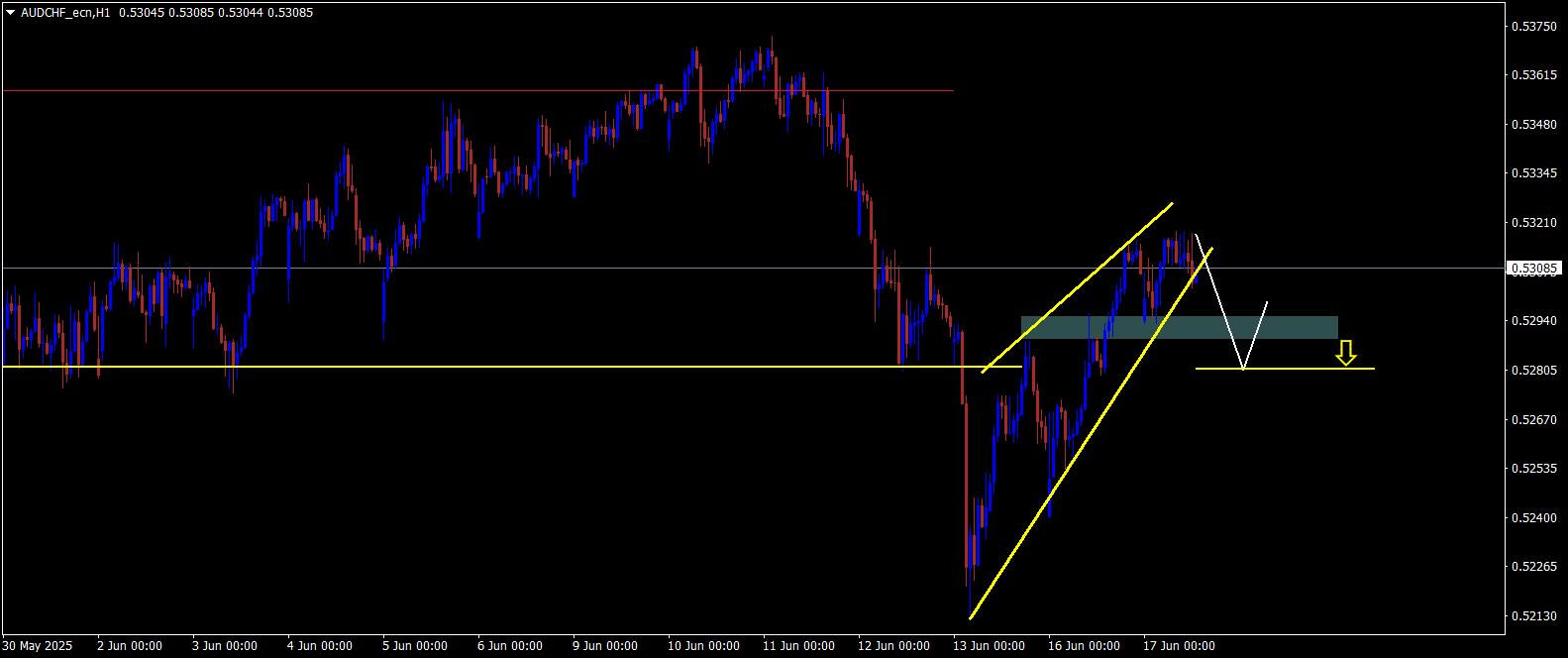1568x658 pixels.
Task: Click price axis label 0.53210
Action: pos(1534,223)
